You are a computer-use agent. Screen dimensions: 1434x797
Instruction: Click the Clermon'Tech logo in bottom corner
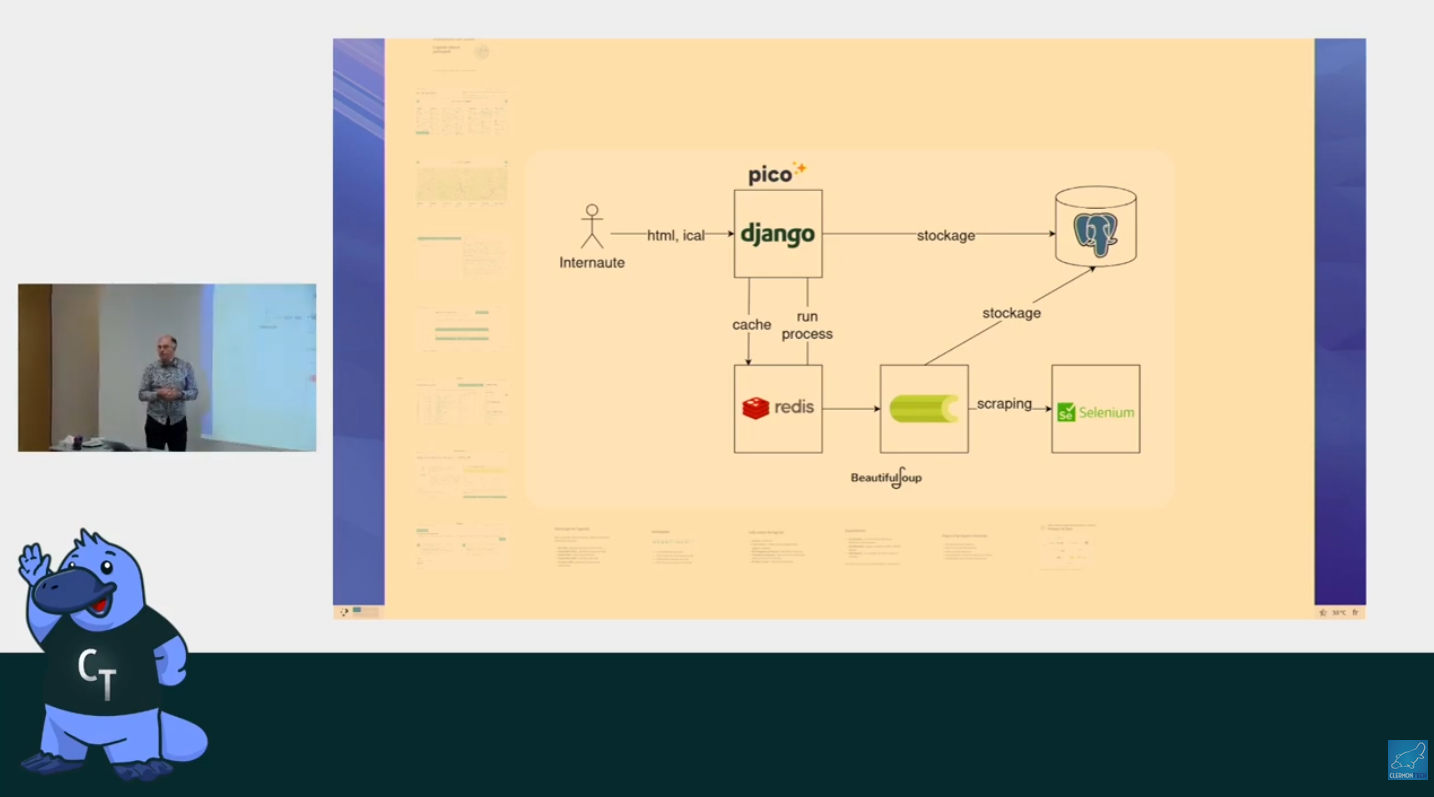(x=1407, y=760)
